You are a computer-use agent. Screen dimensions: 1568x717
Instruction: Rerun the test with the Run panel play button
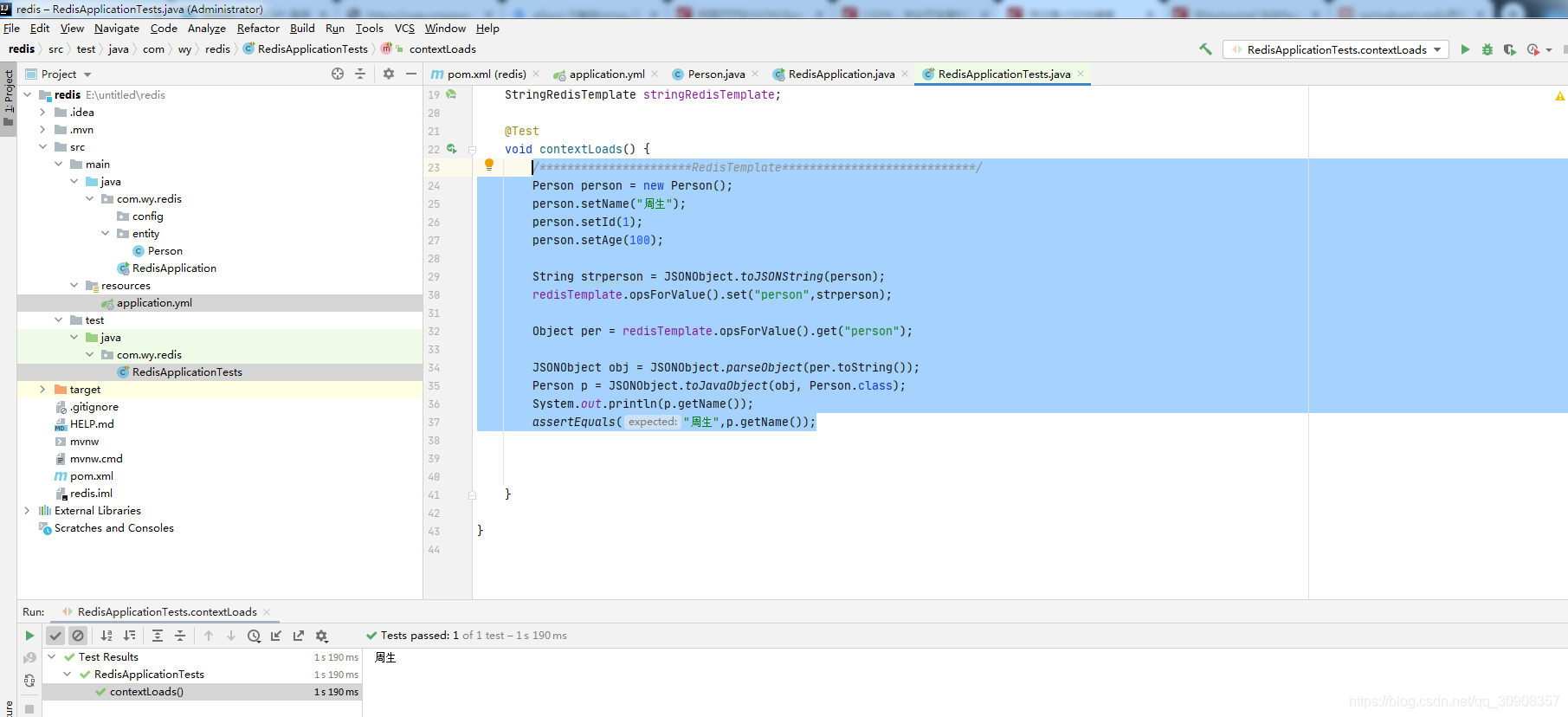pyautogui.click(x=29, y=636)
